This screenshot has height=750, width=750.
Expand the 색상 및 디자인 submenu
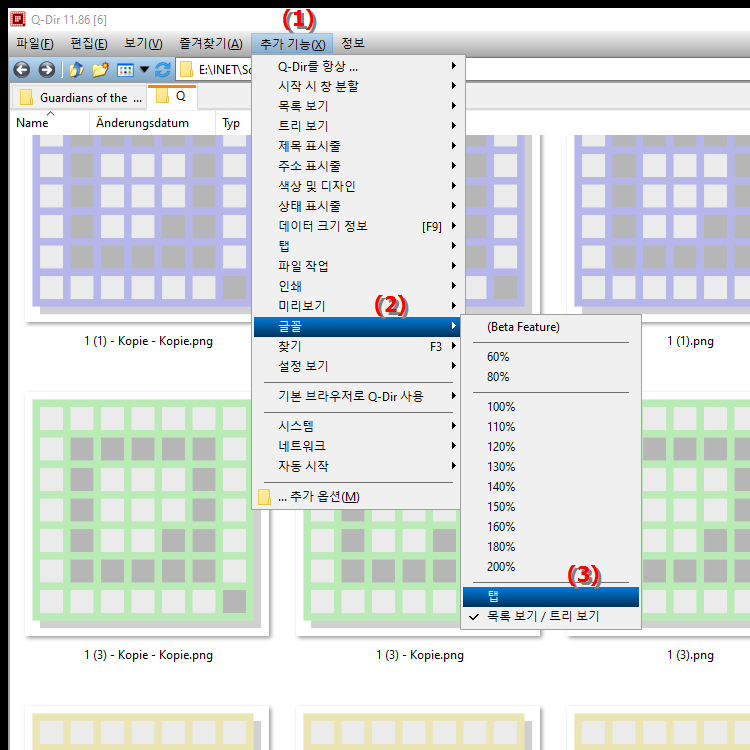(357, 186)
